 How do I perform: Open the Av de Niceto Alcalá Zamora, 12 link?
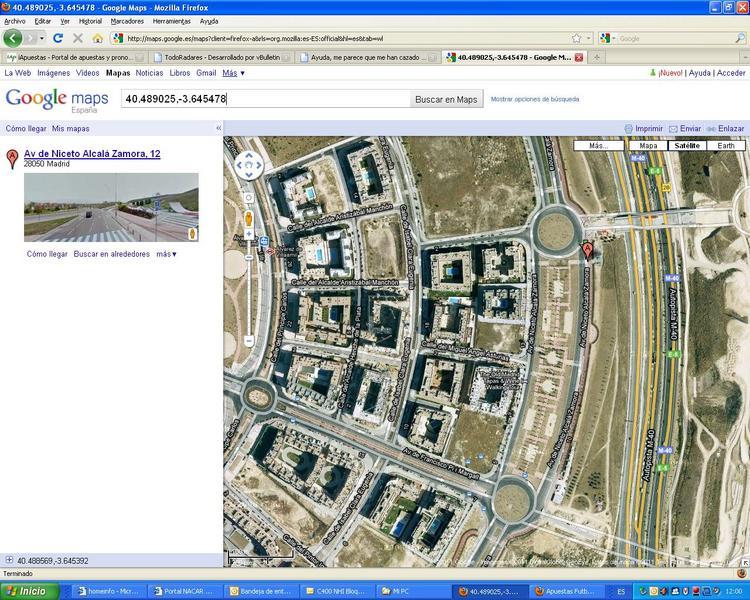pyautogui.click(x=92, y=154)
